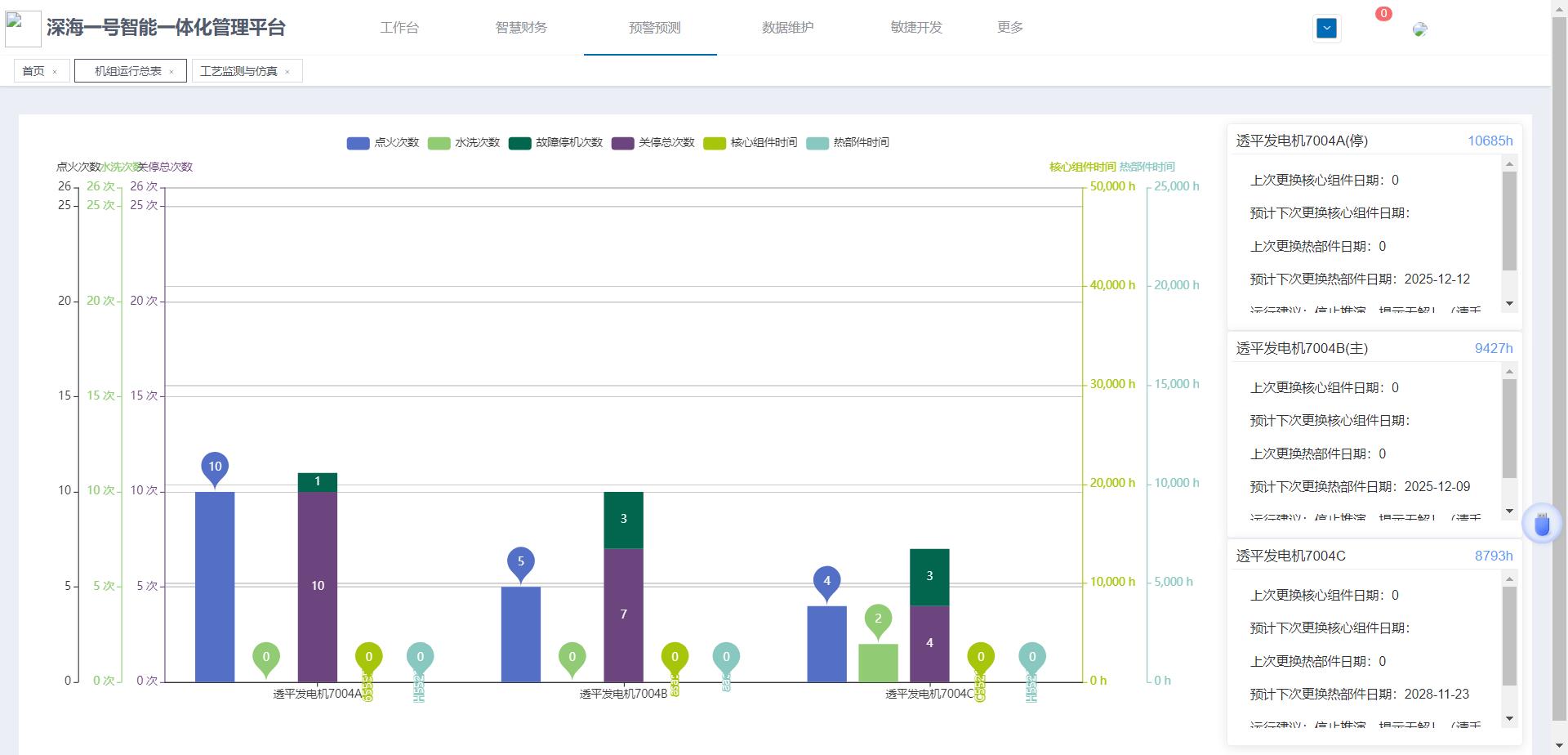Click the 透平发电机7004C card title
1568x755 pixels.
tap(1290, 556)
